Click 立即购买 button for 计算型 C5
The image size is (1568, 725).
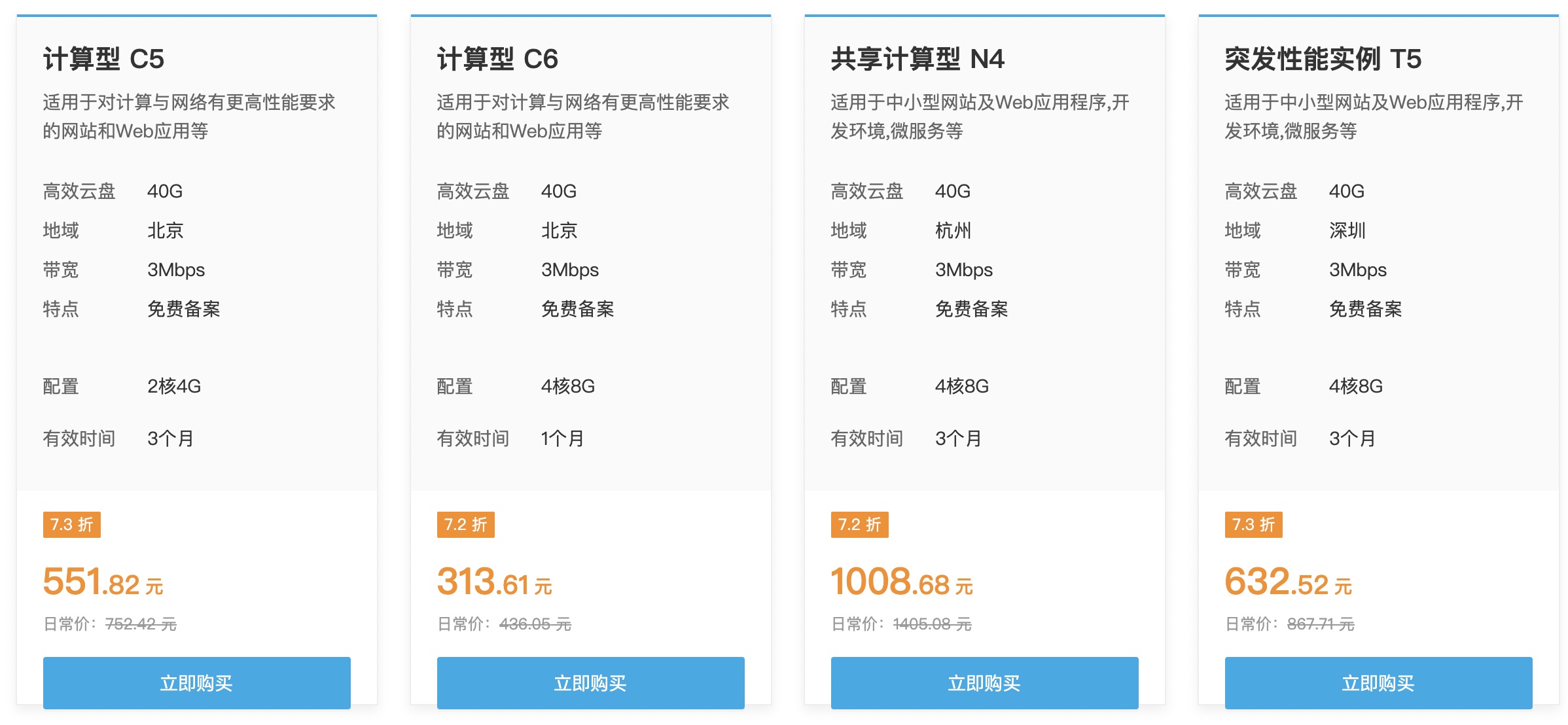[196, 682]
